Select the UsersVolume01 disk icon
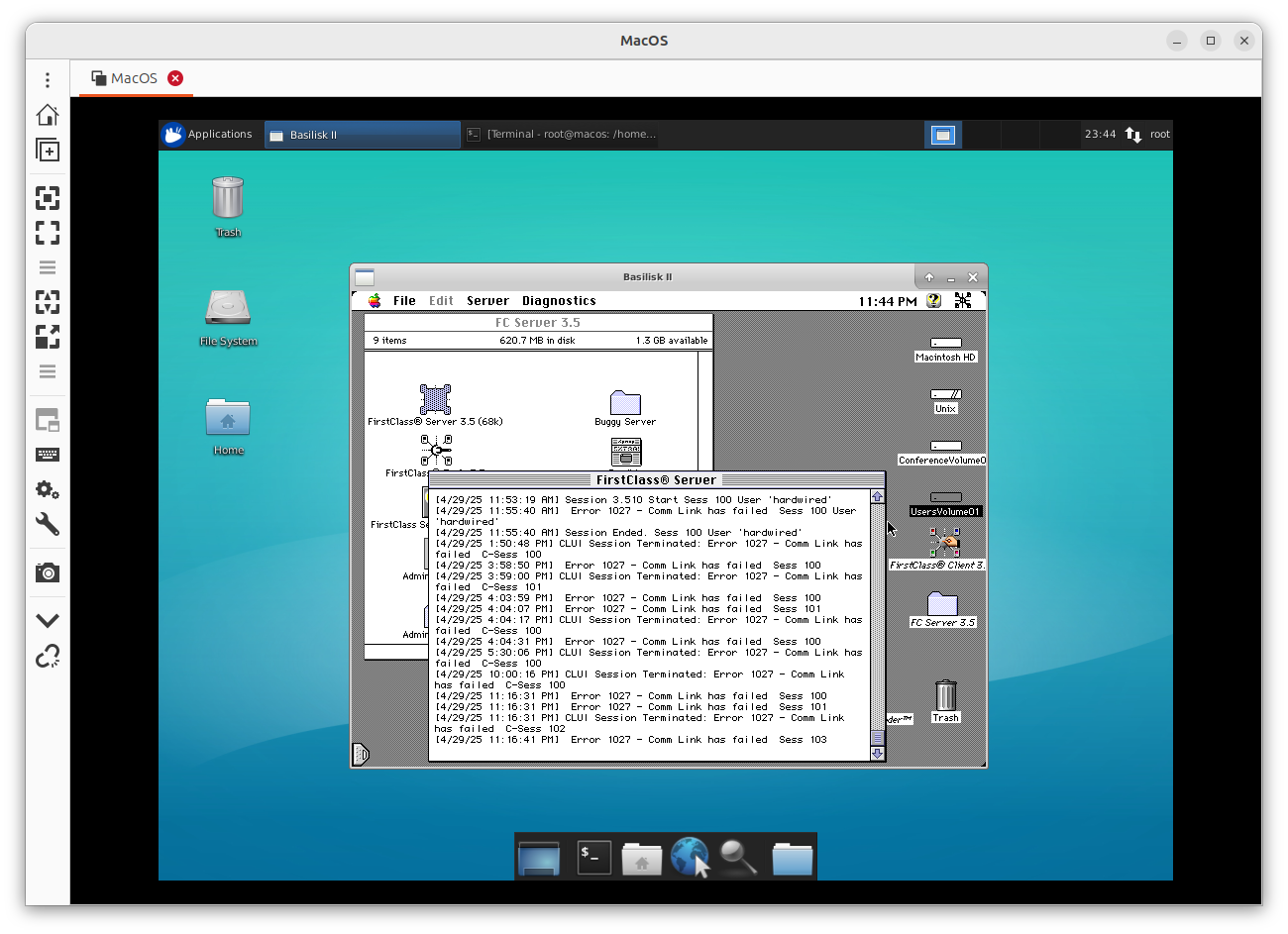Image resolution: width=1288 pixels, height=934 pixels. pos(945,498)
